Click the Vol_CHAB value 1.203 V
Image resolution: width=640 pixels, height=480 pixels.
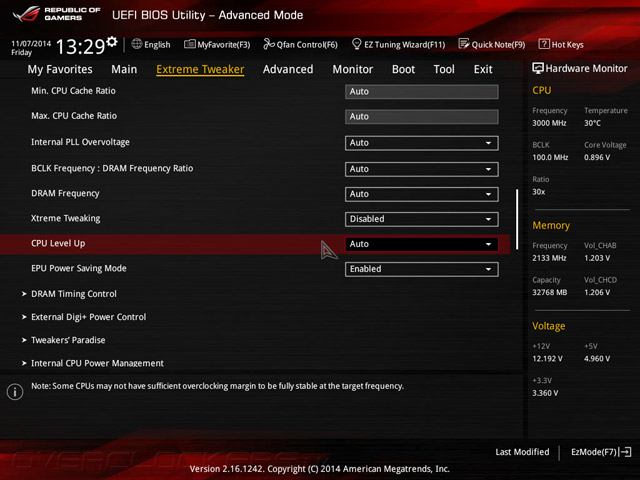point(597,258)
